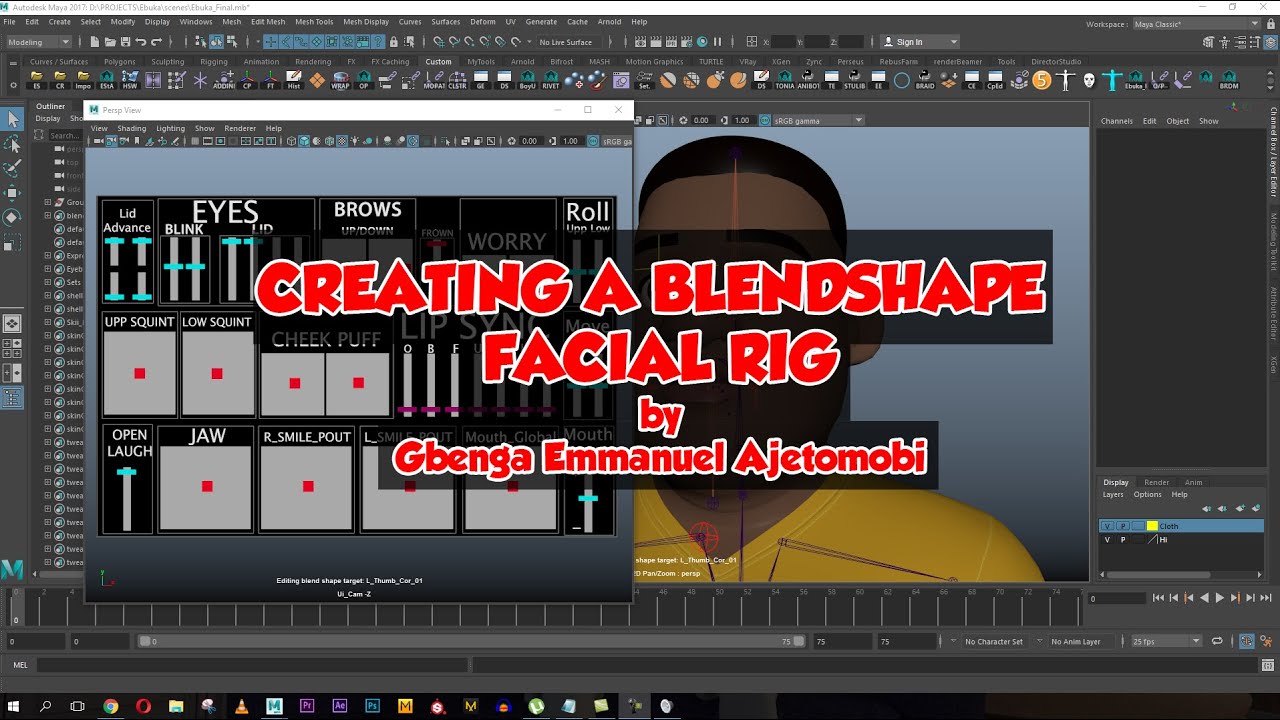1280x720 pixels.
Task: Open Chrome from the Windows taskbar
Action: tap(110, 706)
